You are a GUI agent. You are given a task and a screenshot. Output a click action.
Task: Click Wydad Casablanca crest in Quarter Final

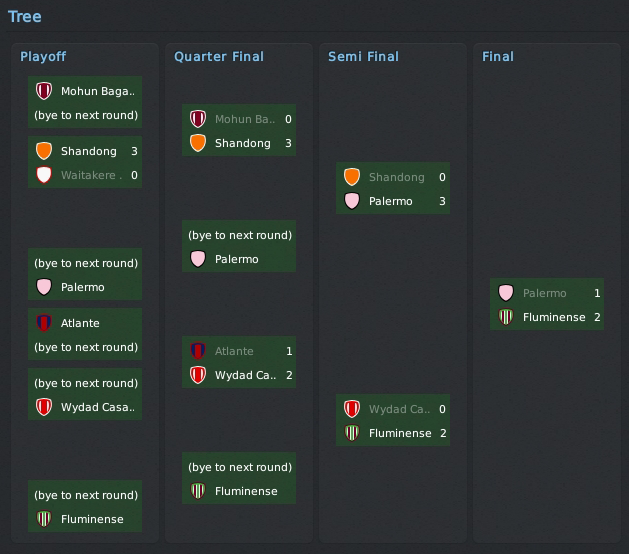198,375
